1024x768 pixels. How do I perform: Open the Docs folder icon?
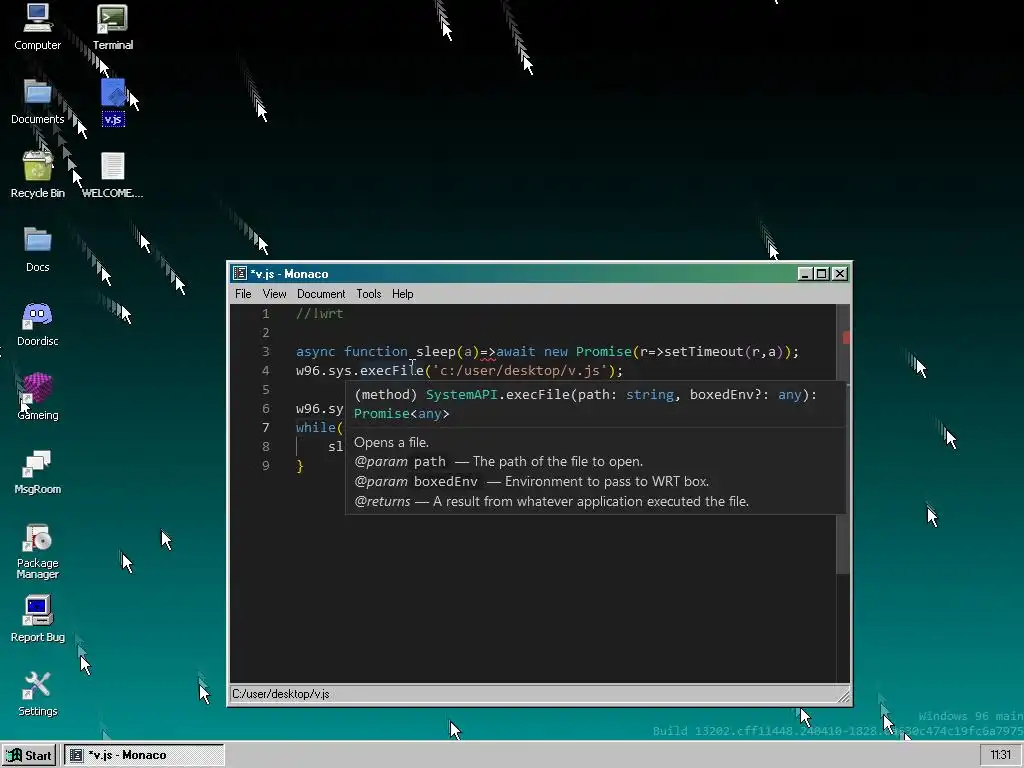click(37, 249)
